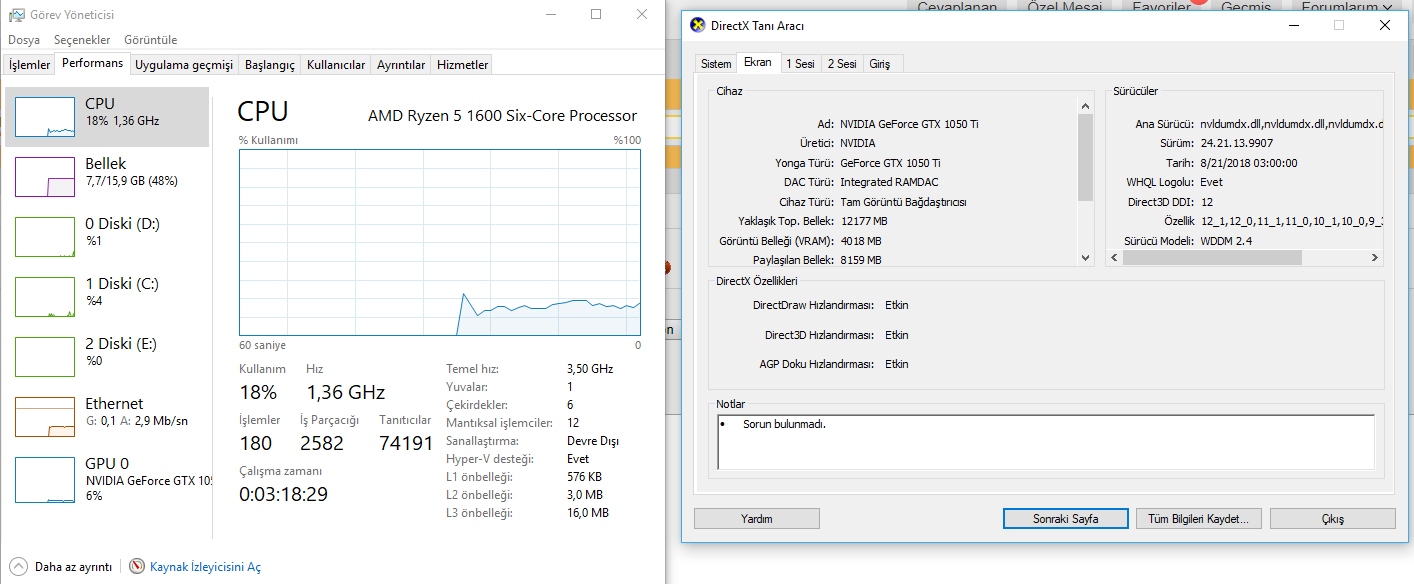Click the Cihaz list scroll-down arrow
This screenshot has width=1414, height=584.
click(1086, 258)
